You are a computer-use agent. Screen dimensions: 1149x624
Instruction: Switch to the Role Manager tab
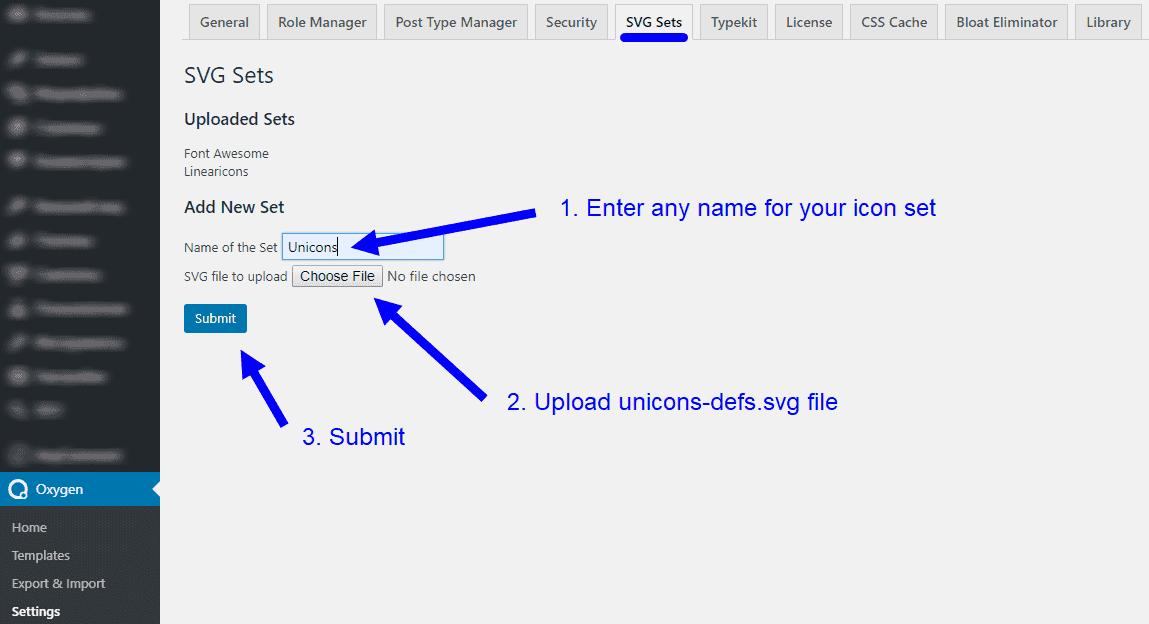coord(322,22)
